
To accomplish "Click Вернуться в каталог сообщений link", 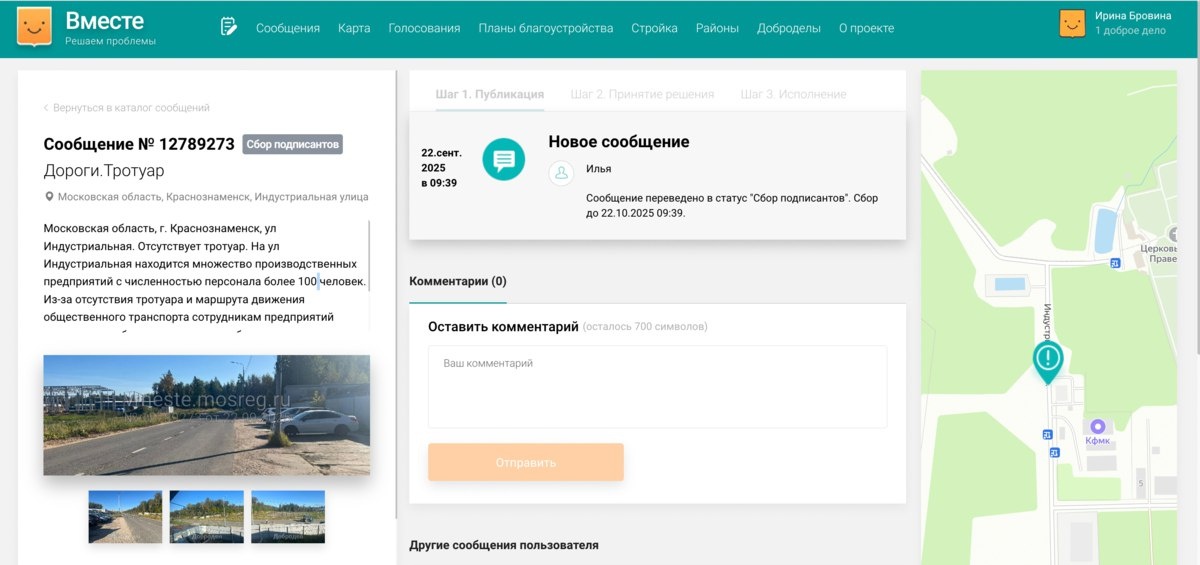I will (x=126, y=107).
